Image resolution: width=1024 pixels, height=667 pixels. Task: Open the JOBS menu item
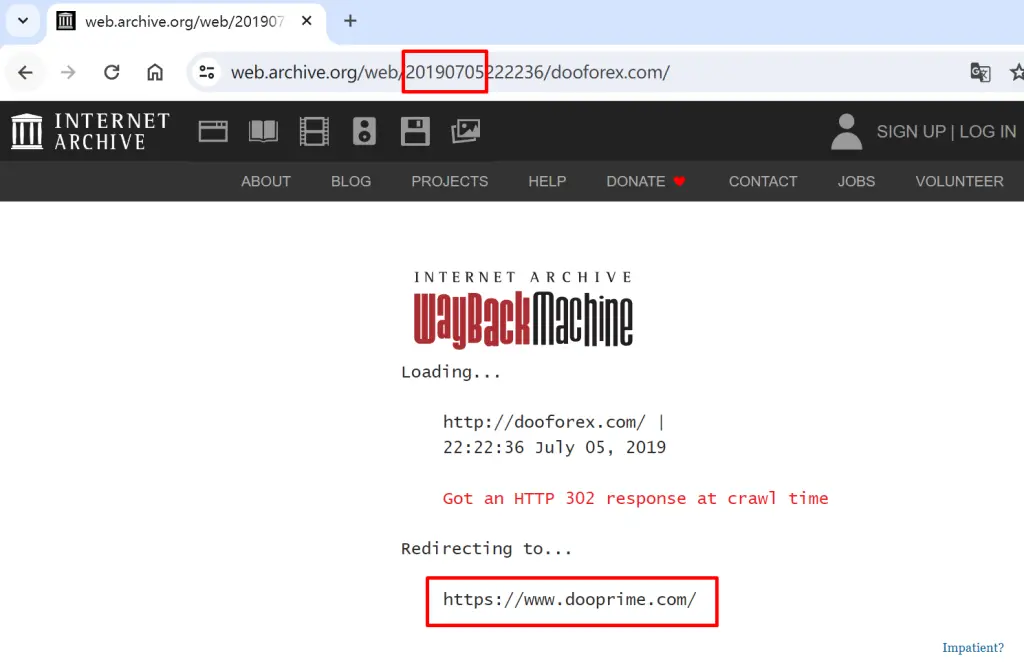pos(856,182)
